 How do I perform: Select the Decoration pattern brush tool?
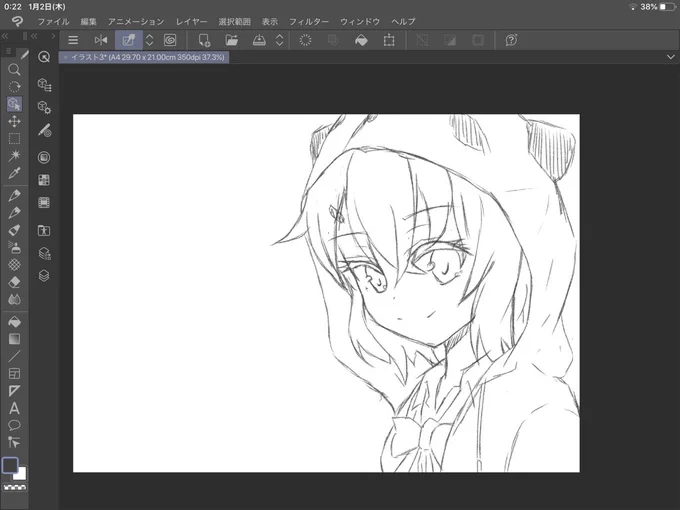tap(14, 265)
